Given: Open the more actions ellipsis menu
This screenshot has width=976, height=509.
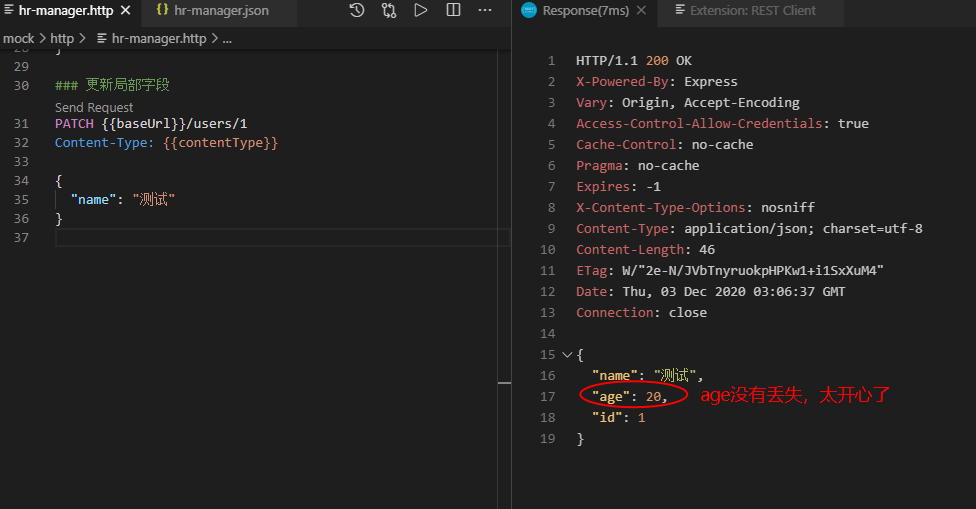Looking at the screenshot, I should 485,11.
